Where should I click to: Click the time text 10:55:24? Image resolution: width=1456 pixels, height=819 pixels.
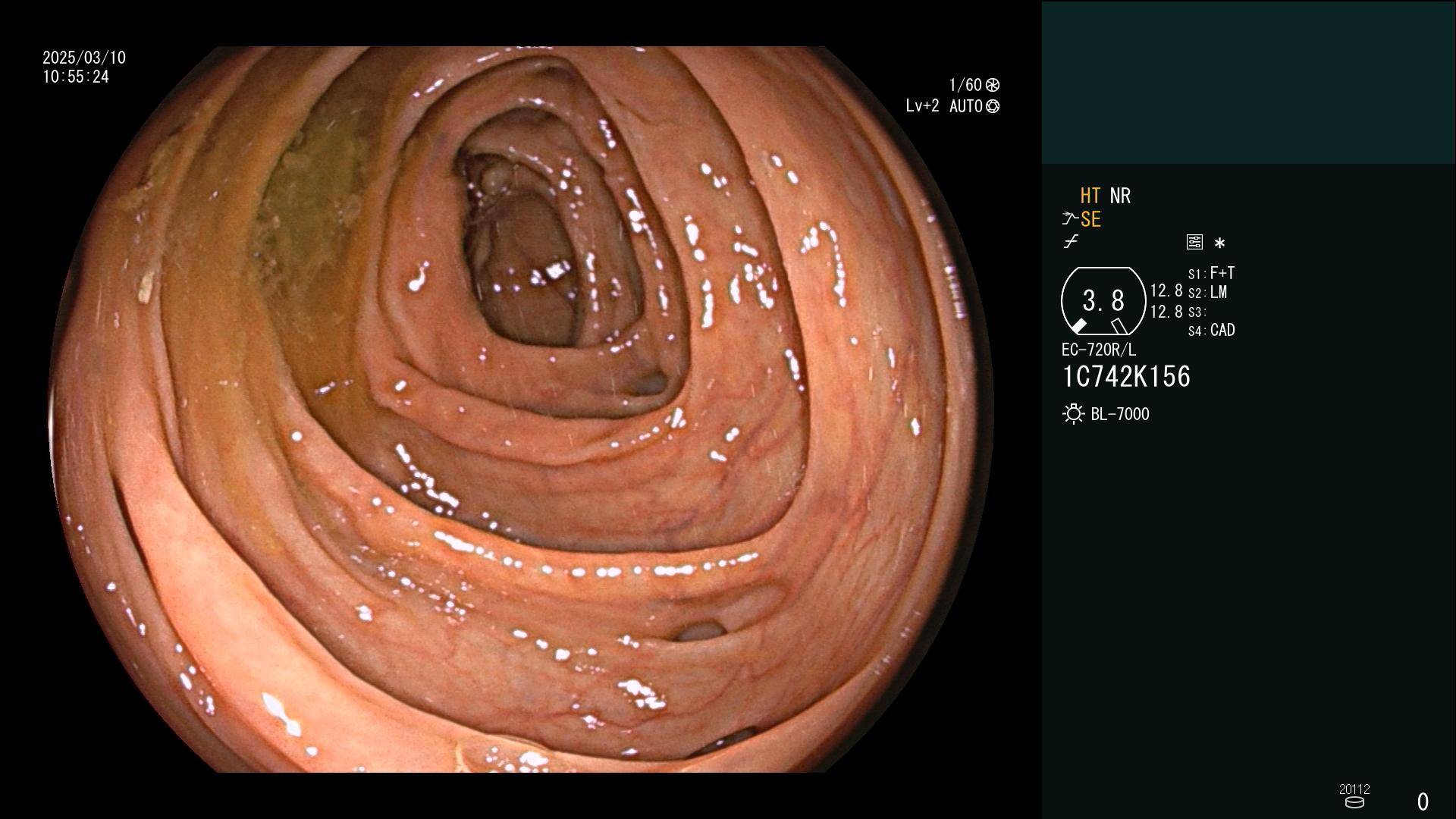76,77
